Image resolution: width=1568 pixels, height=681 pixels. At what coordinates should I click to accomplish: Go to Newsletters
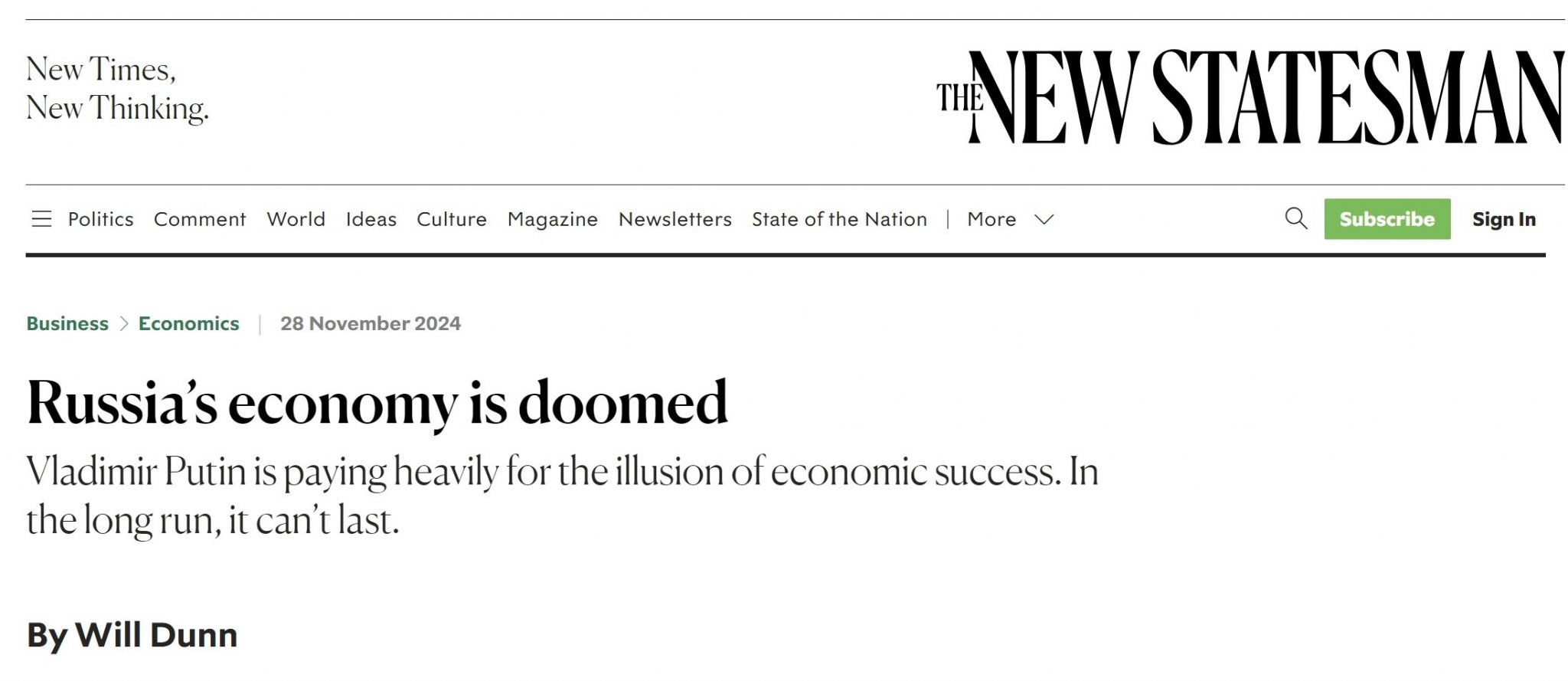click(675, 219)
